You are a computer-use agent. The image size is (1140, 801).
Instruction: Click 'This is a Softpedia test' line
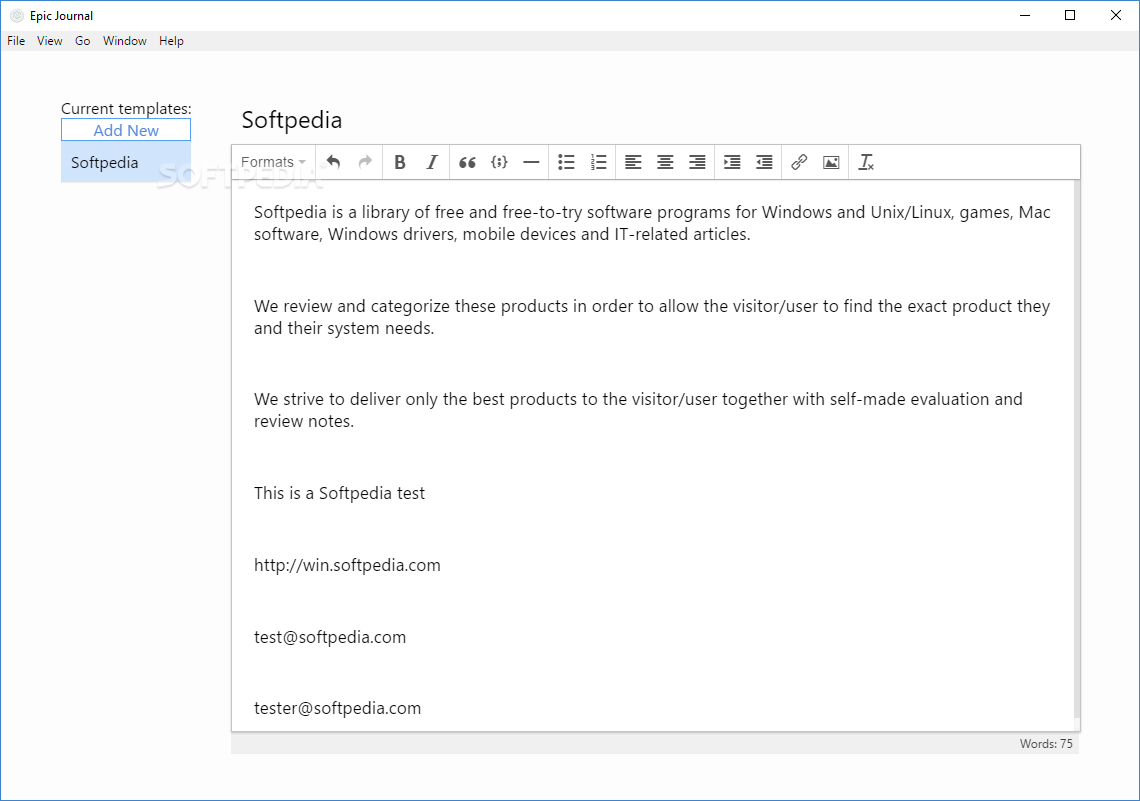[x=339, y=494]
